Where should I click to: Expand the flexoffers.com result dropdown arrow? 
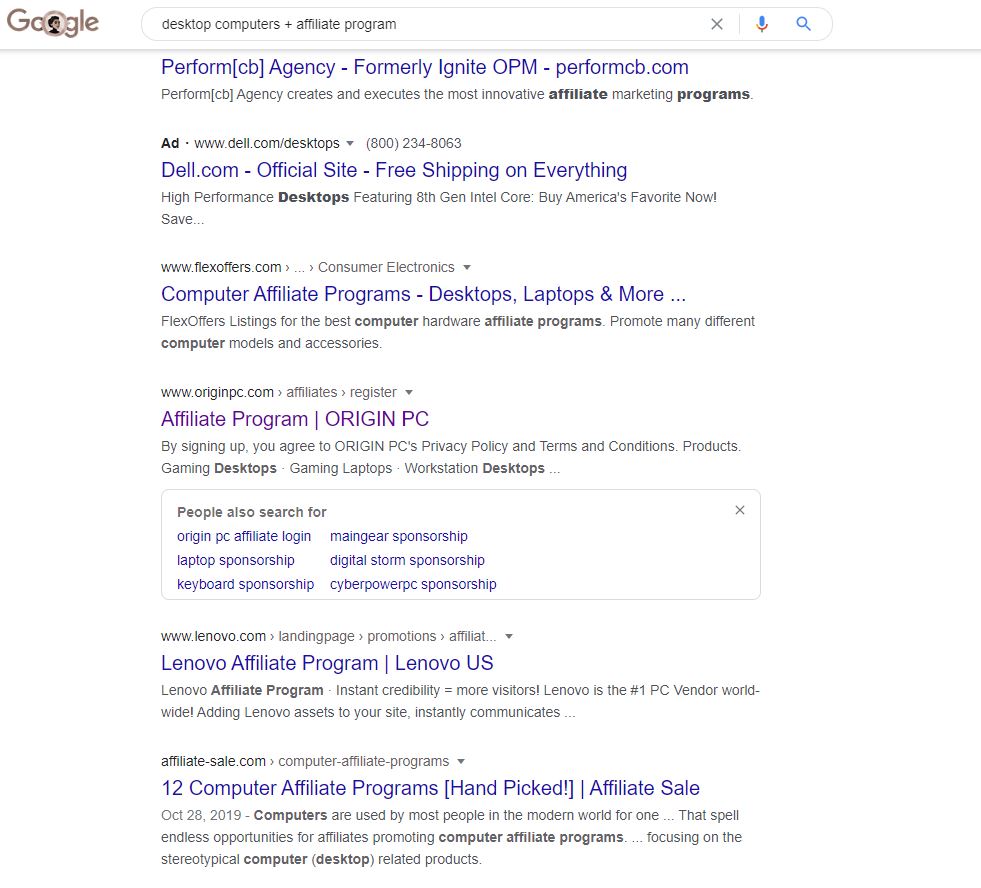tap(467, 267)
